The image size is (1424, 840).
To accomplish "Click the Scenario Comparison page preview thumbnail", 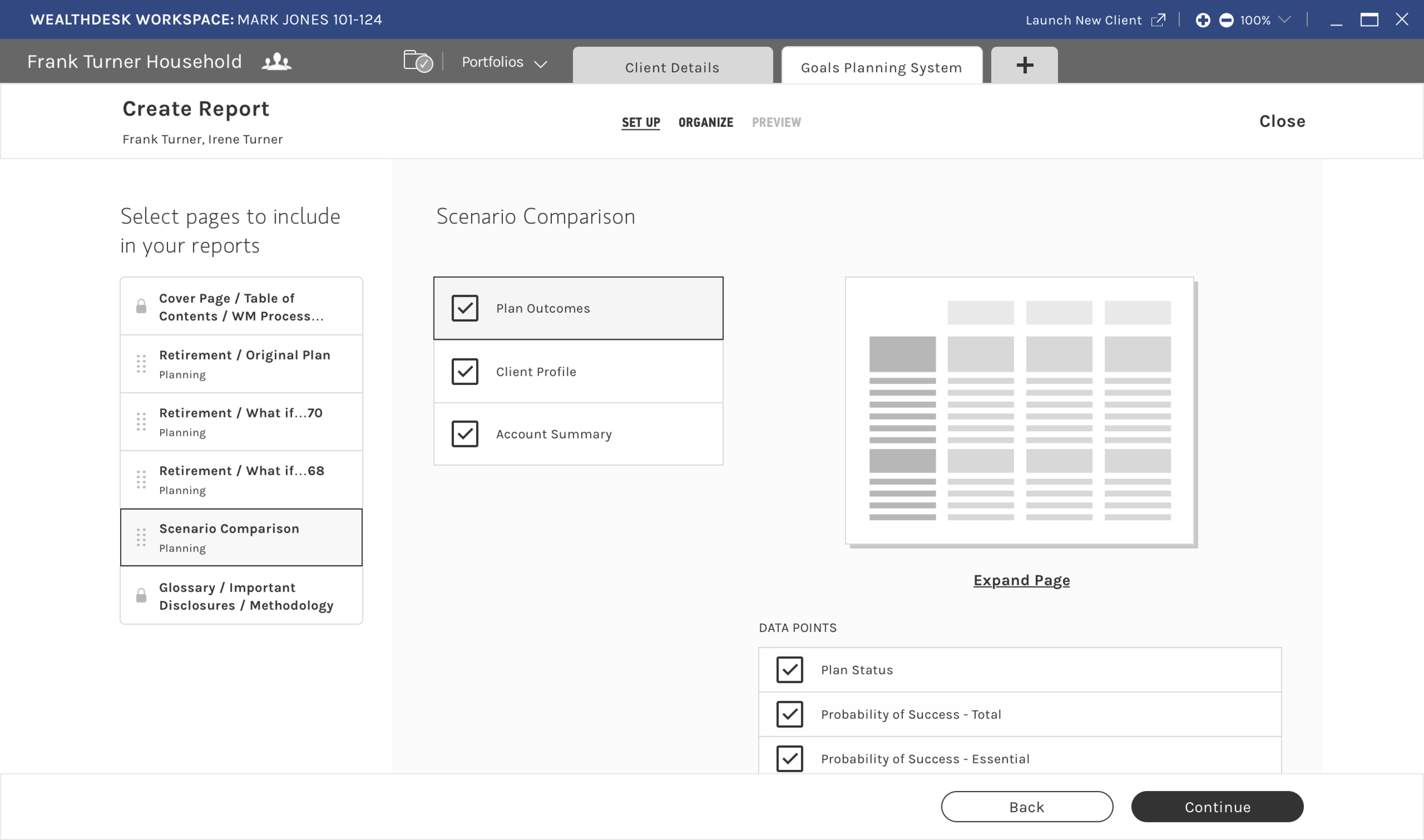I will point(1020,411).
